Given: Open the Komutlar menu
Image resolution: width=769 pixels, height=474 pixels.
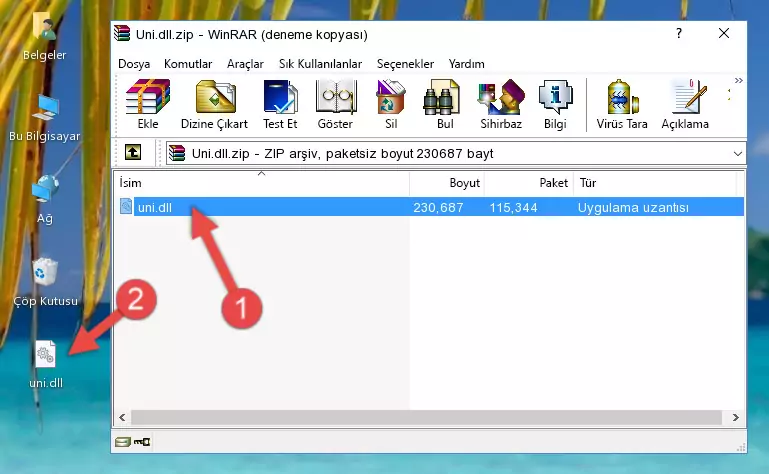Looking at the screenshot, I should [x=188, y=64].
